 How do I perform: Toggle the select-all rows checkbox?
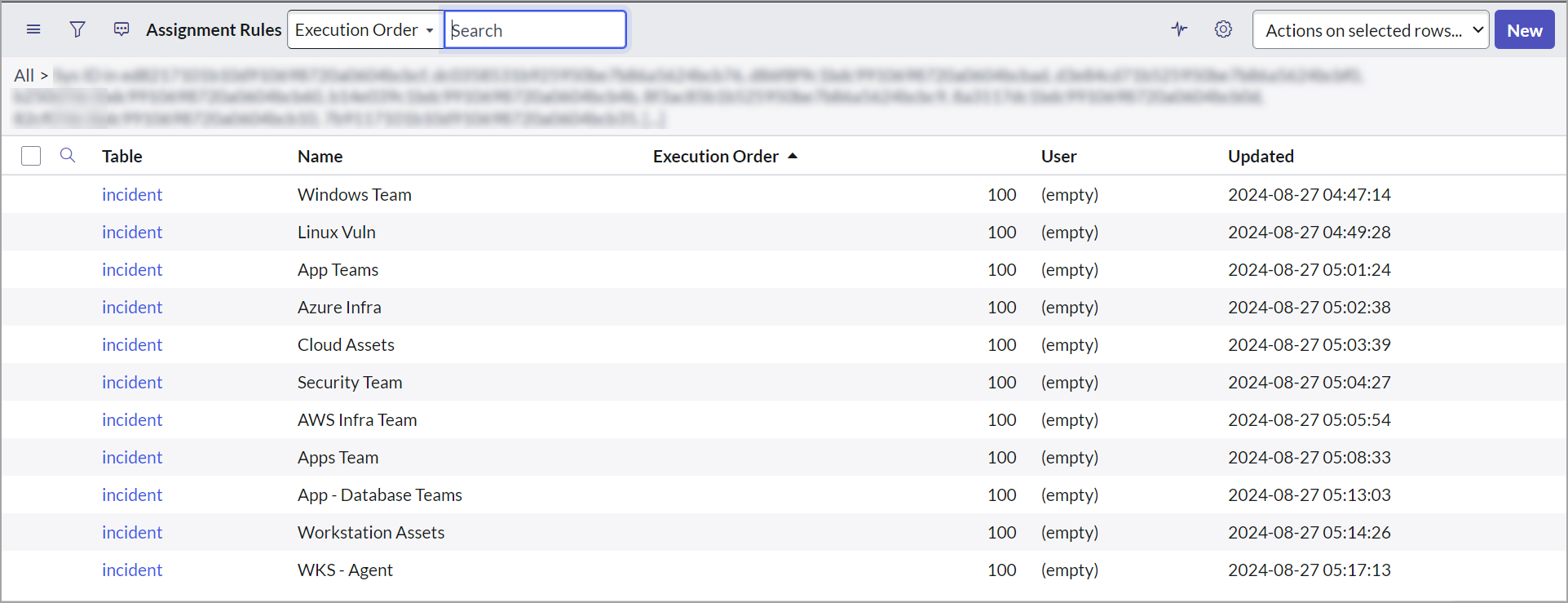coord(31,156)
